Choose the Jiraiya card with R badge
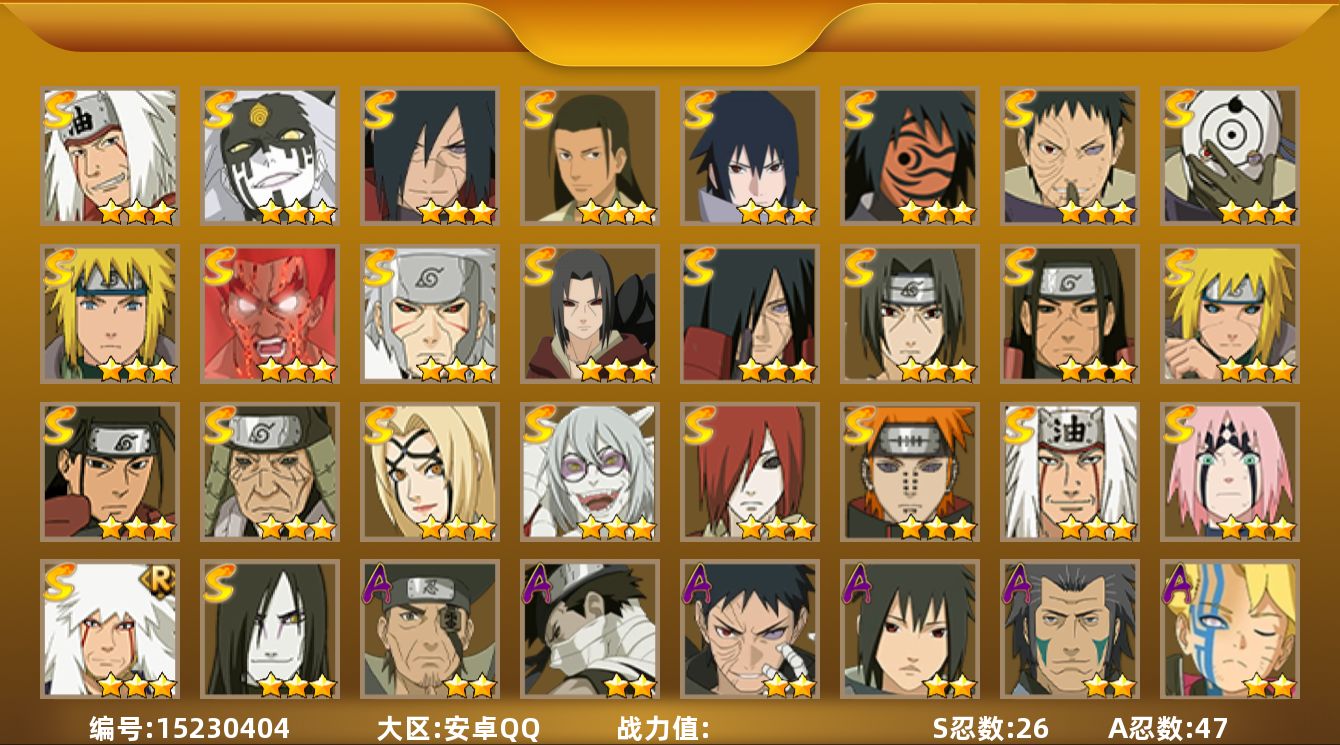This screenshot has height=745, width=1340. (110, 630)
